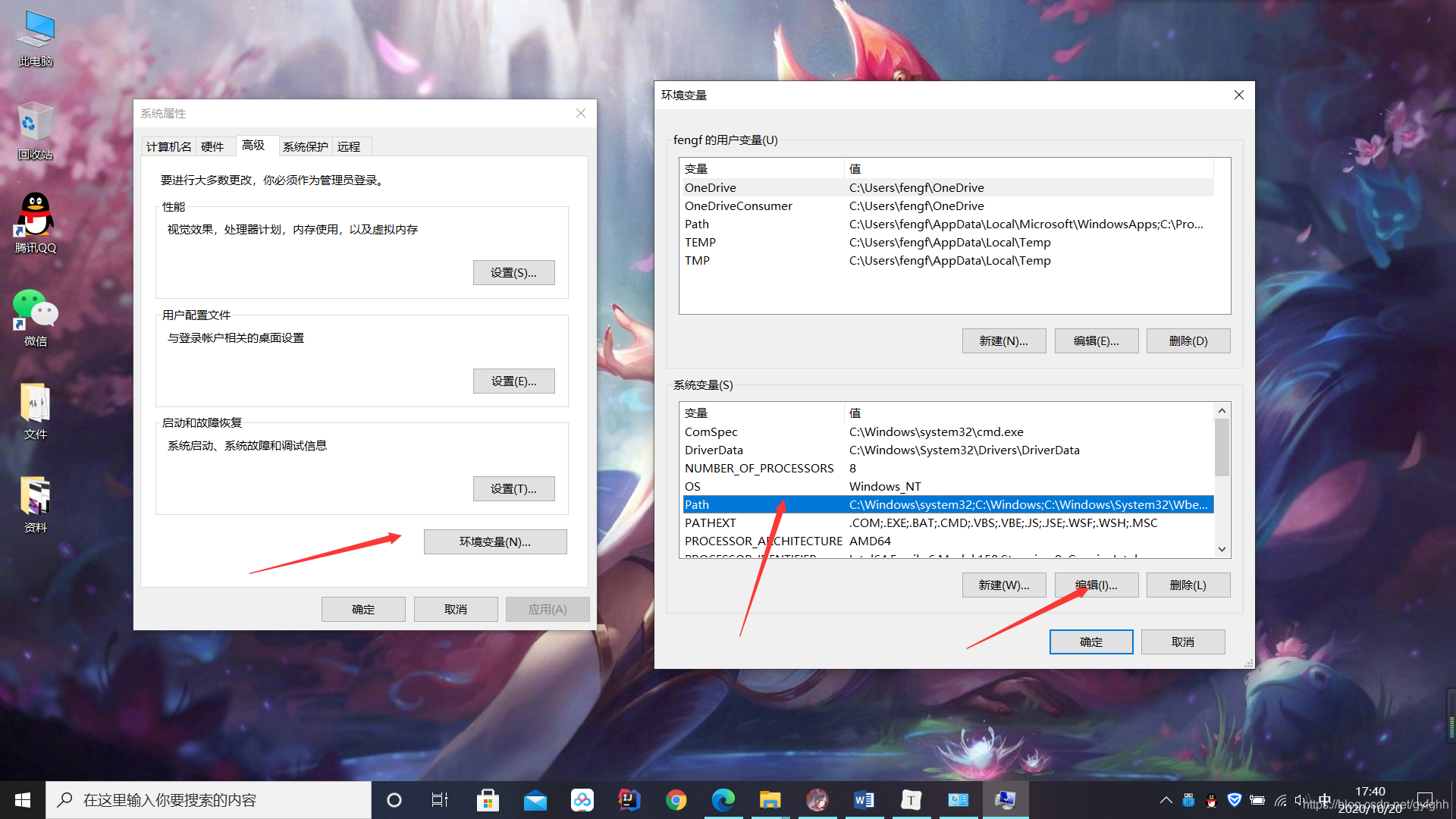Click 新建(W) for system variables

[1004, 585]
